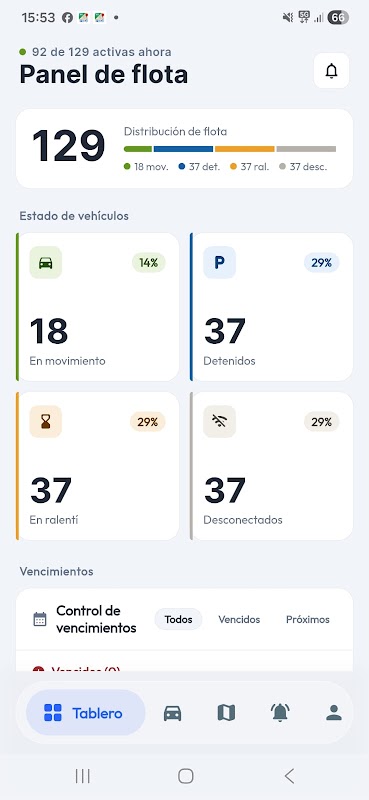
Task: Tap the 129 fleet total card
Action: click(184, 148)
